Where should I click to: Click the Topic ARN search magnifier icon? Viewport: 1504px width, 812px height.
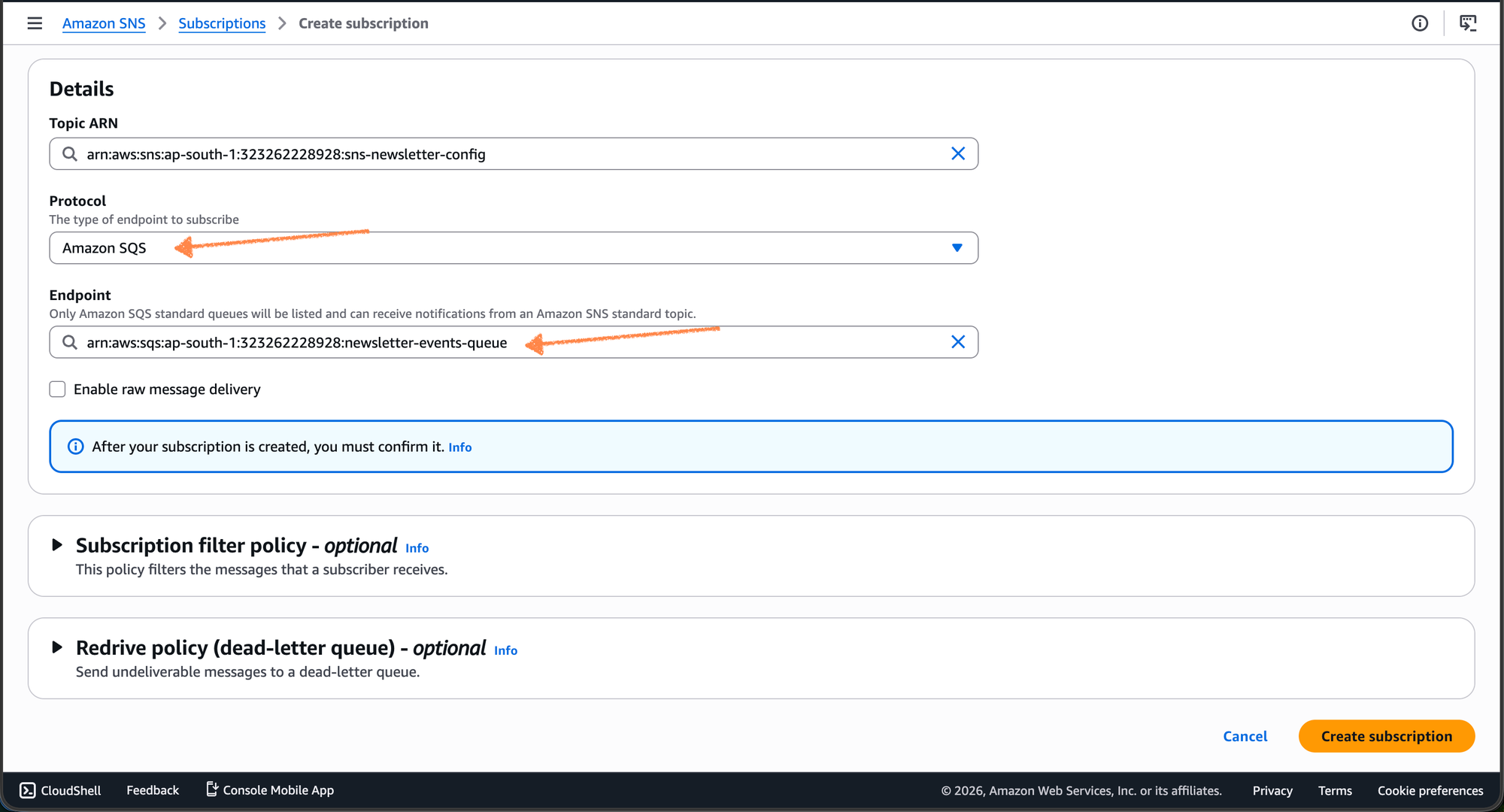point(70,154)
